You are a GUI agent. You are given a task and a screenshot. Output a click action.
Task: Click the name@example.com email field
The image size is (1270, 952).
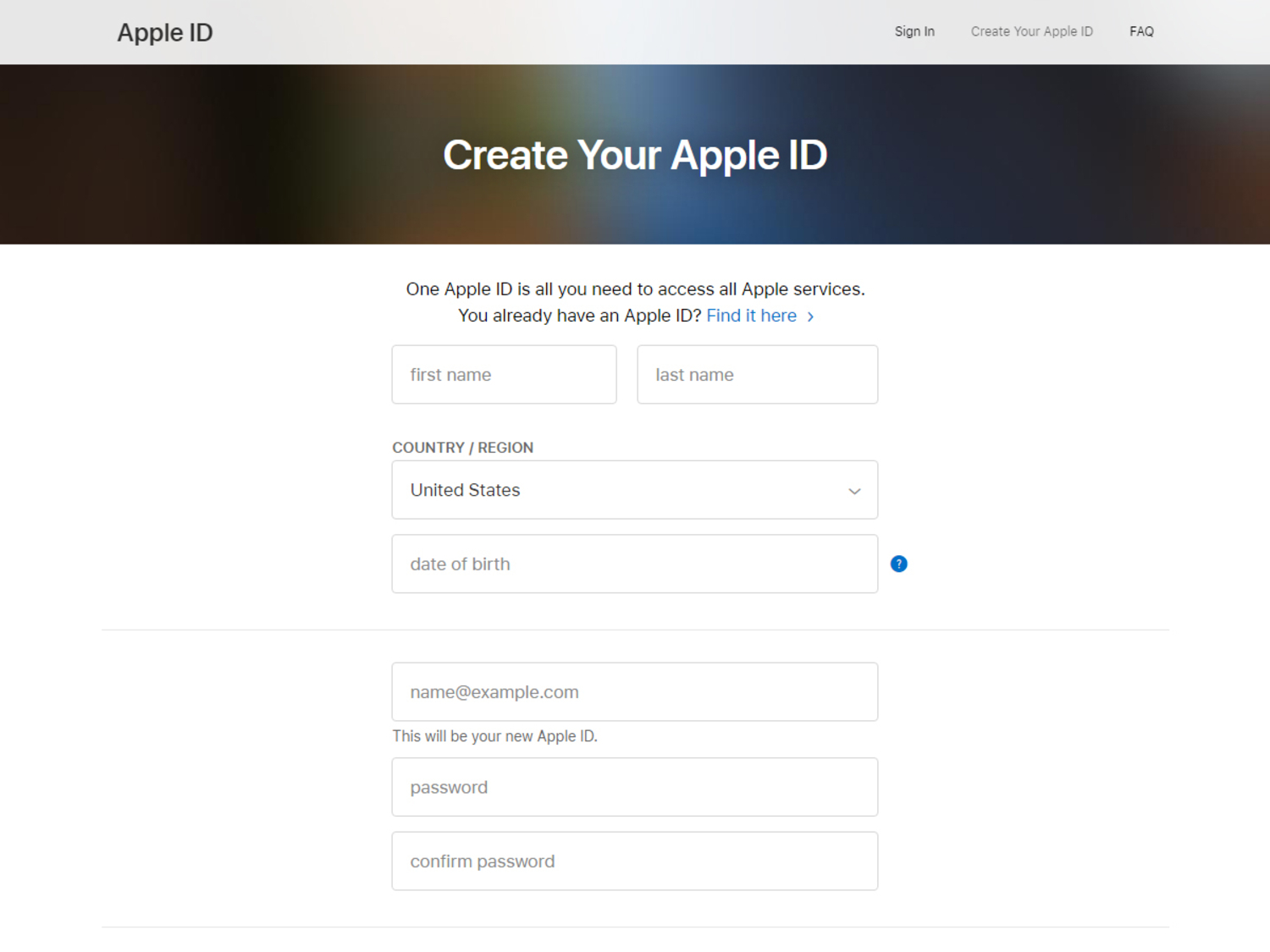pyautogui.click(x=635, y=691)
